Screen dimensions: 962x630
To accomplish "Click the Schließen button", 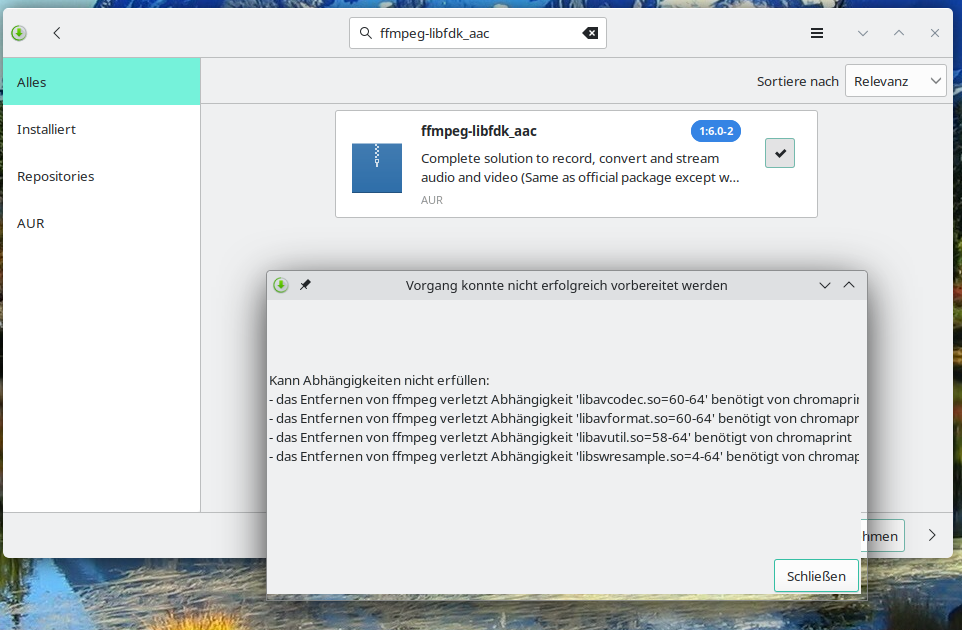I will coord(816,576).
